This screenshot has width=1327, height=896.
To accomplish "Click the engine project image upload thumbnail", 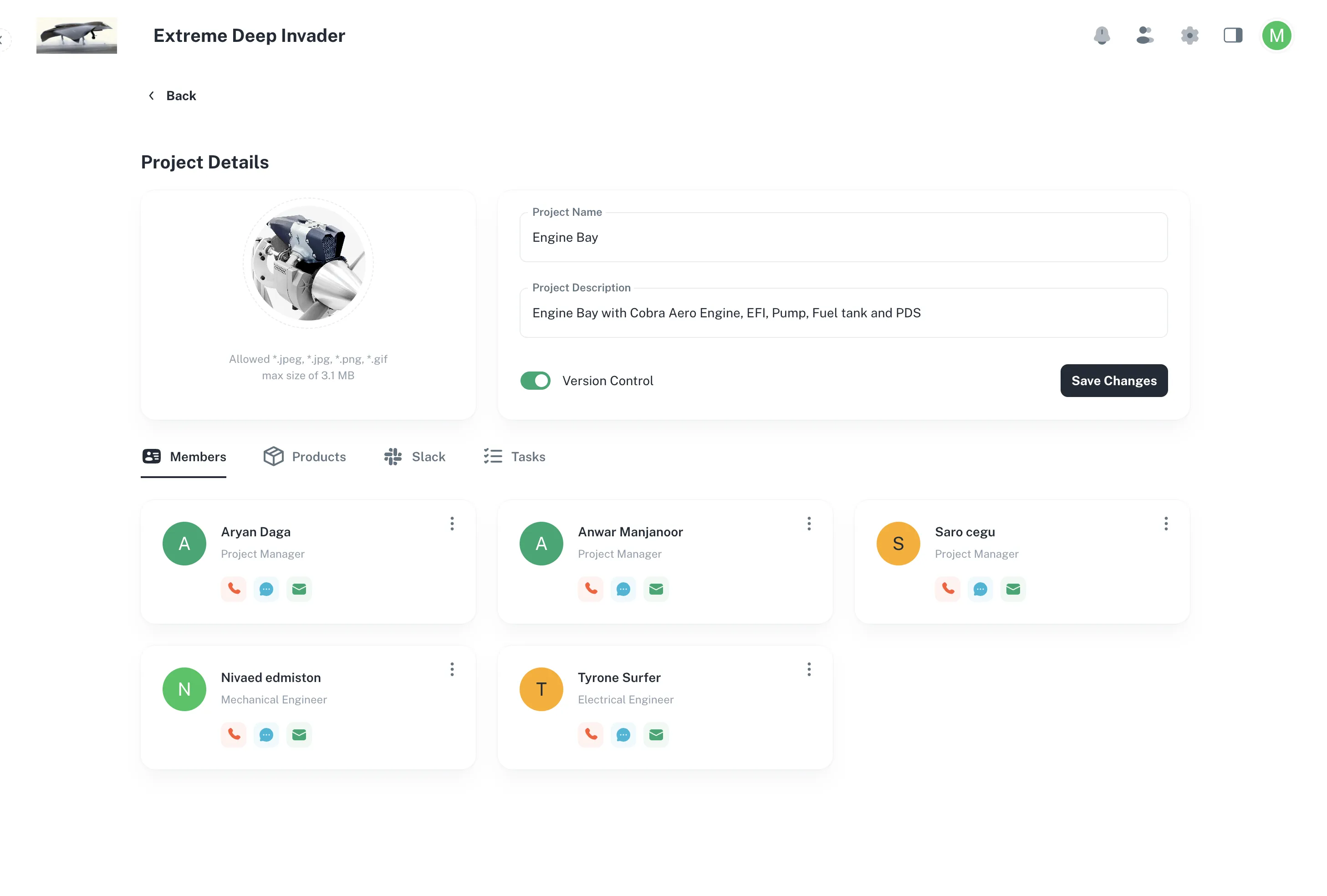I will click(x=308, y=263).
